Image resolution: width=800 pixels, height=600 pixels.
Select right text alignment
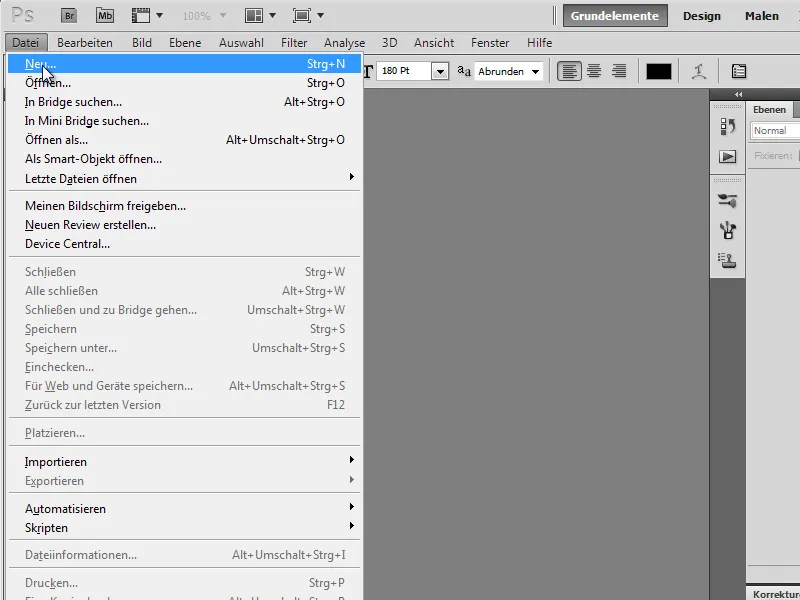point(619,71)
